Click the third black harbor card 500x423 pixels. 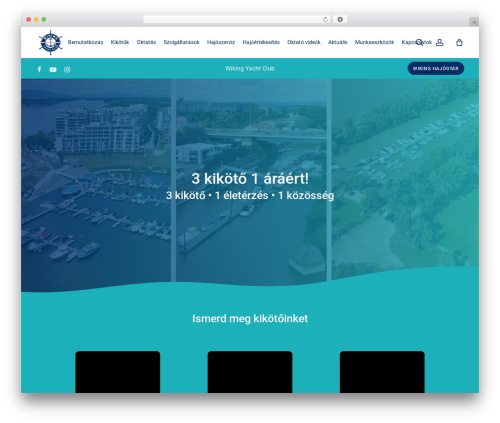click(382, 372)
